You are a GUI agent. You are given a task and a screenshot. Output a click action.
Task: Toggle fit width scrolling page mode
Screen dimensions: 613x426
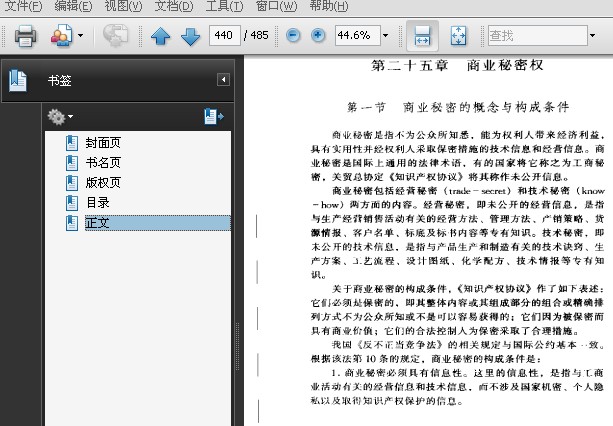click(x=422, y=36)
